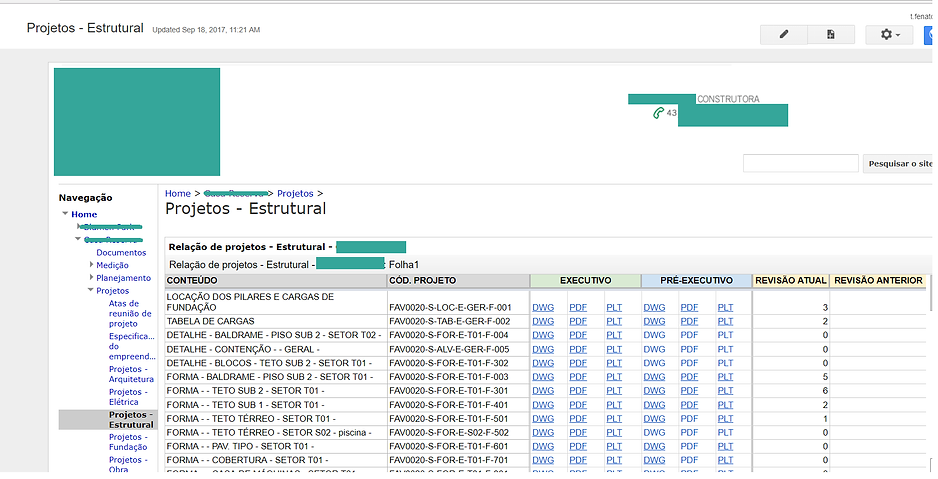Screen dimensions: 938x479
Task: Click Executivo DWG link for F-004
Action: (x=543, y=335)
